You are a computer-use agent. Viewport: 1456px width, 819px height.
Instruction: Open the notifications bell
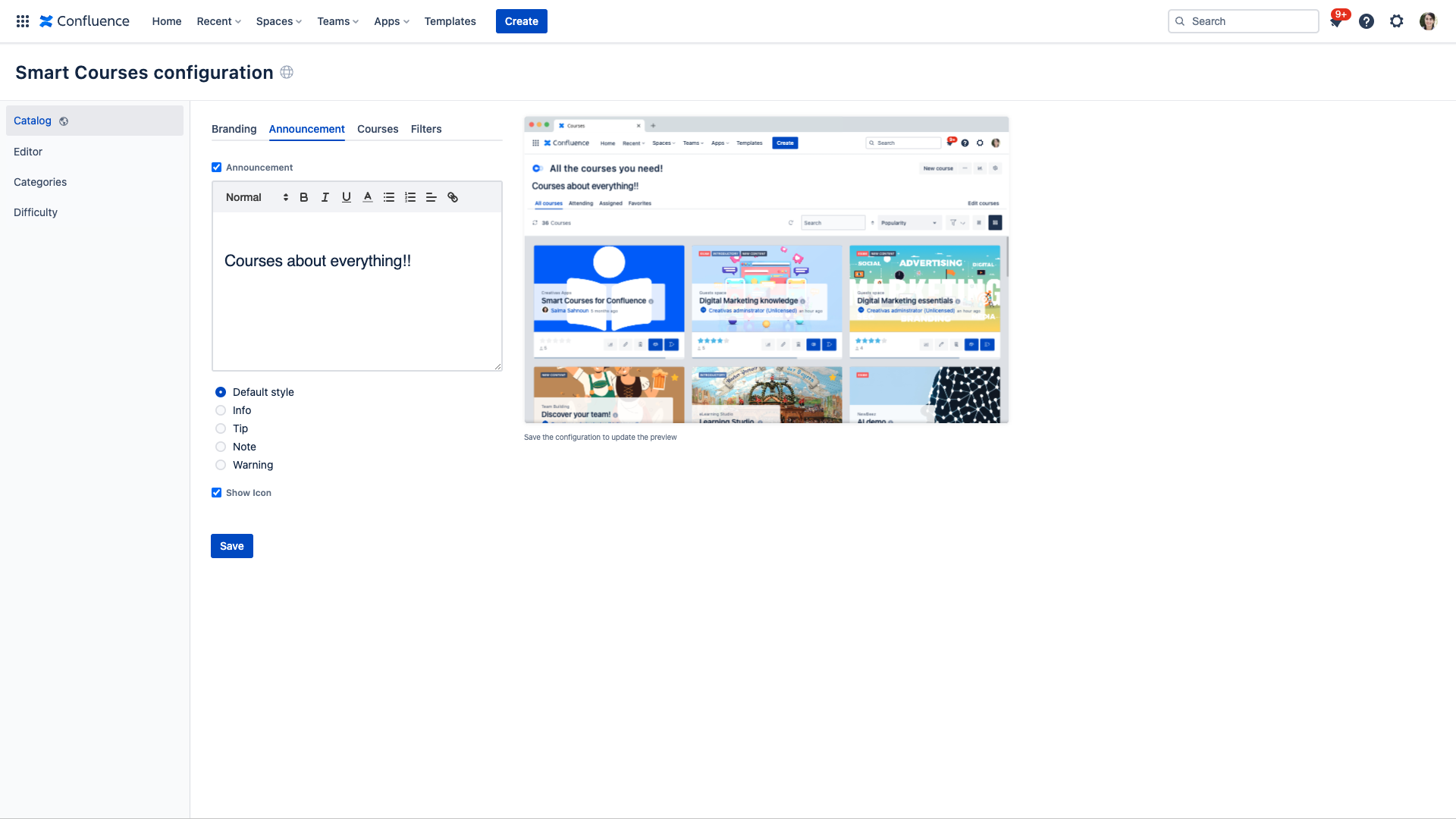[x=1336, y=21]
